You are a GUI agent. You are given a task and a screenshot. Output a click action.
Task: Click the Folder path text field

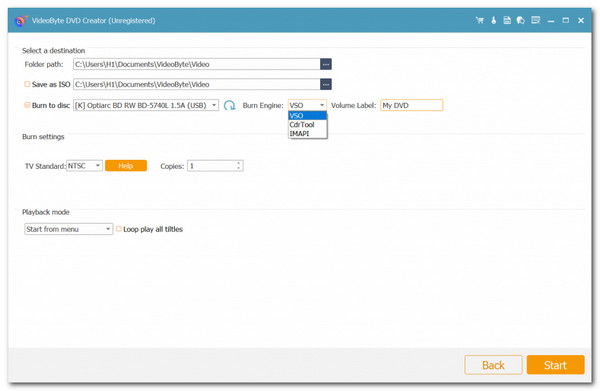point(197,64)
